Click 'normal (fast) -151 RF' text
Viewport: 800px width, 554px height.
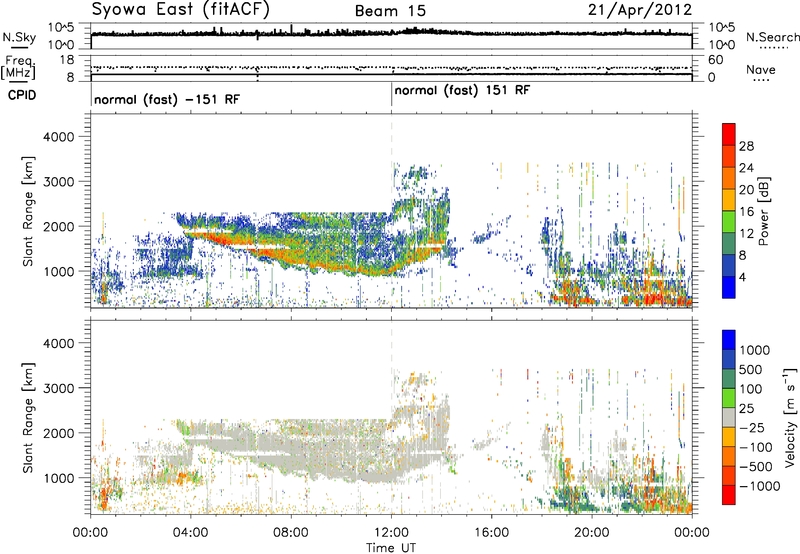coord(167,99)
